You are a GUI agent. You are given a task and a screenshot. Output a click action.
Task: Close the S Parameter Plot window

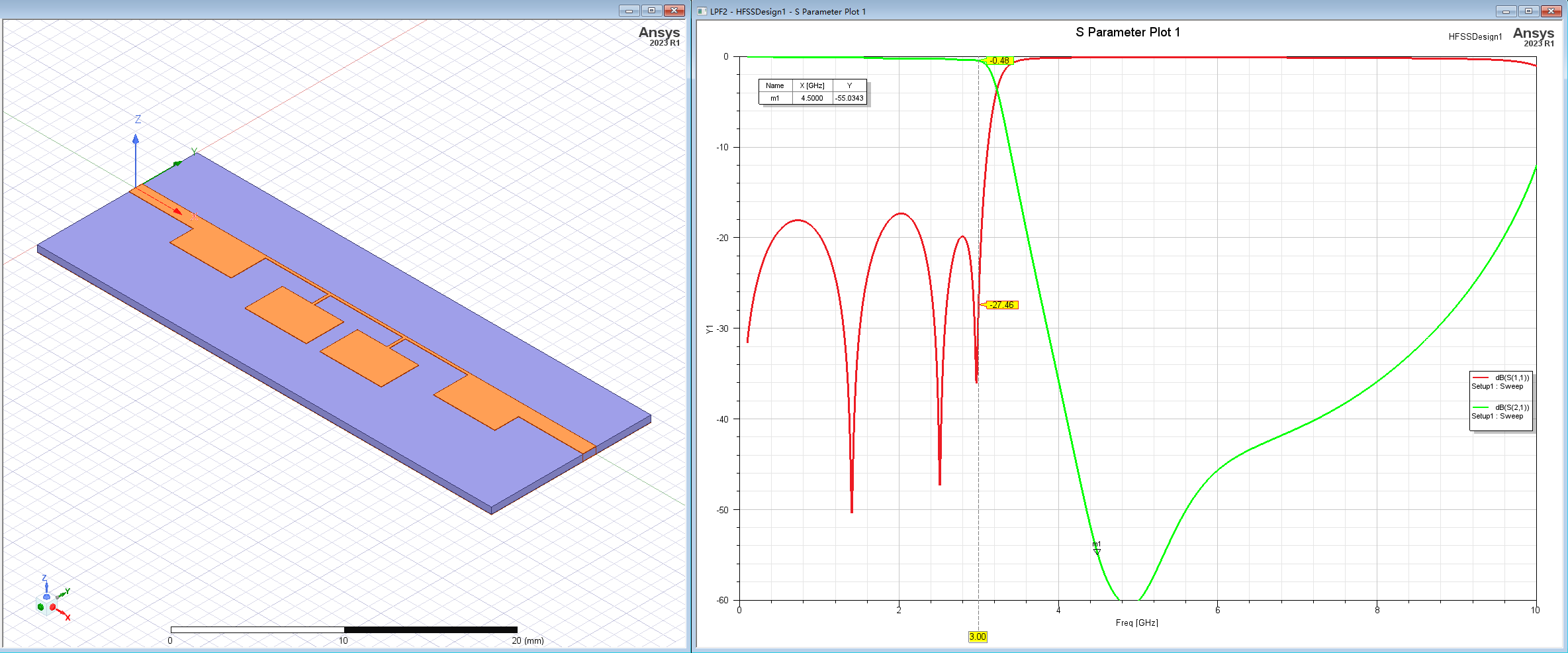1551,11
